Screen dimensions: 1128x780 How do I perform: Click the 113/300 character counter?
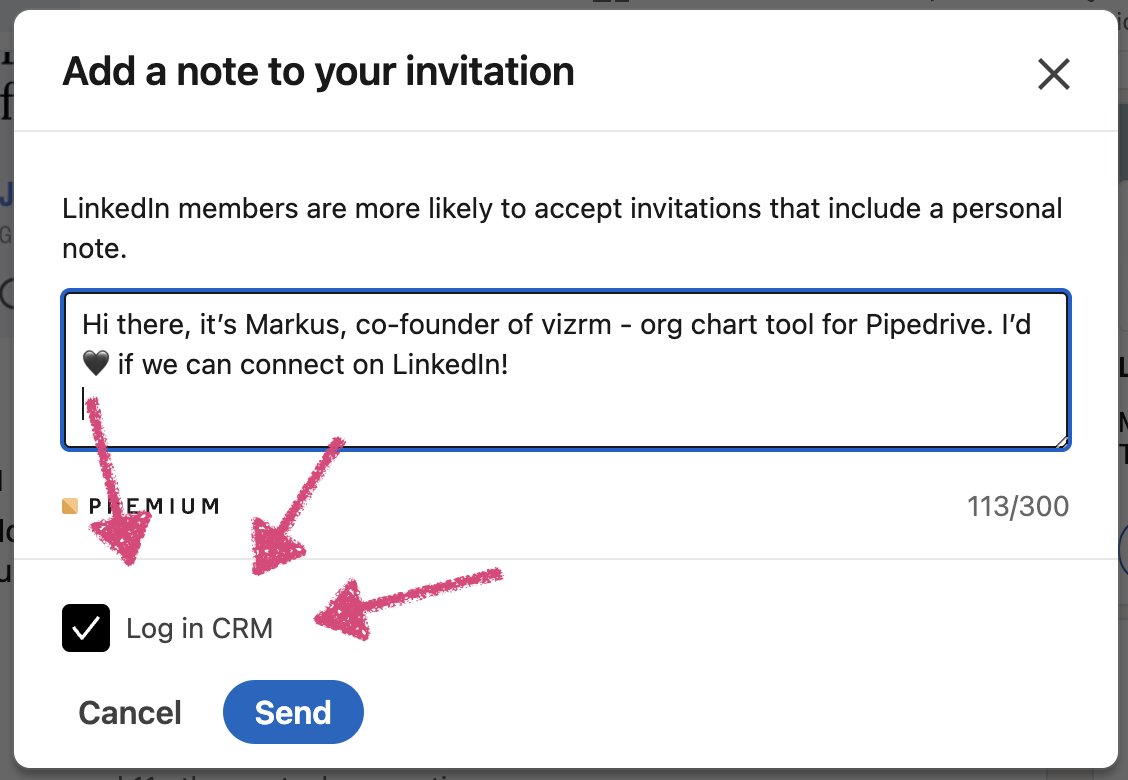coord(1018,507)
